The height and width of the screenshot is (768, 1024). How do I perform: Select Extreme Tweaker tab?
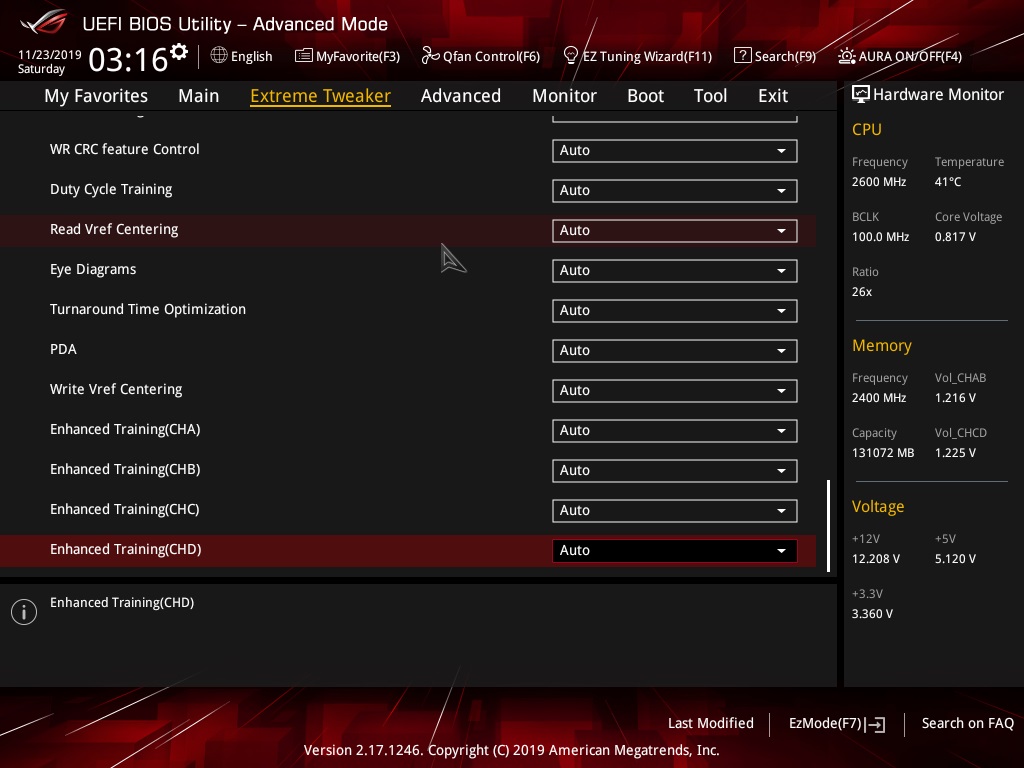(321, 96)
